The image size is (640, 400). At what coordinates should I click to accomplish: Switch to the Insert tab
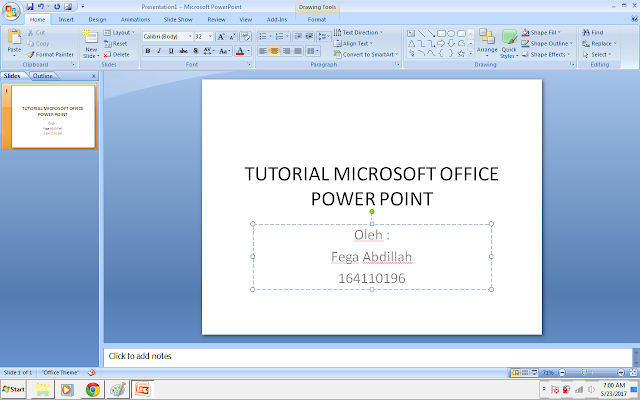tap(66, 19)
